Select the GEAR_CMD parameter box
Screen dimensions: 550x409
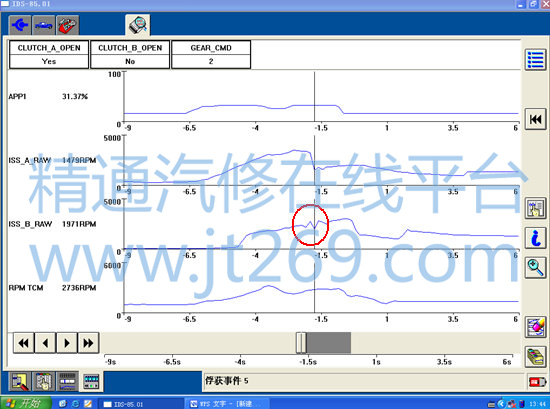point(211,54)
